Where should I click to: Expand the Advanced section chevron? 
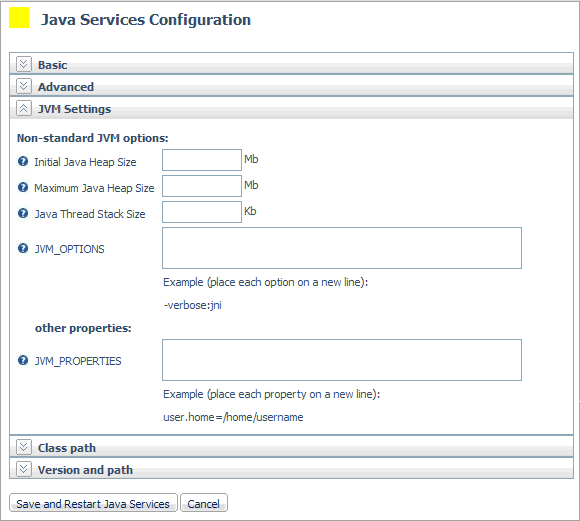click(24, 86)
